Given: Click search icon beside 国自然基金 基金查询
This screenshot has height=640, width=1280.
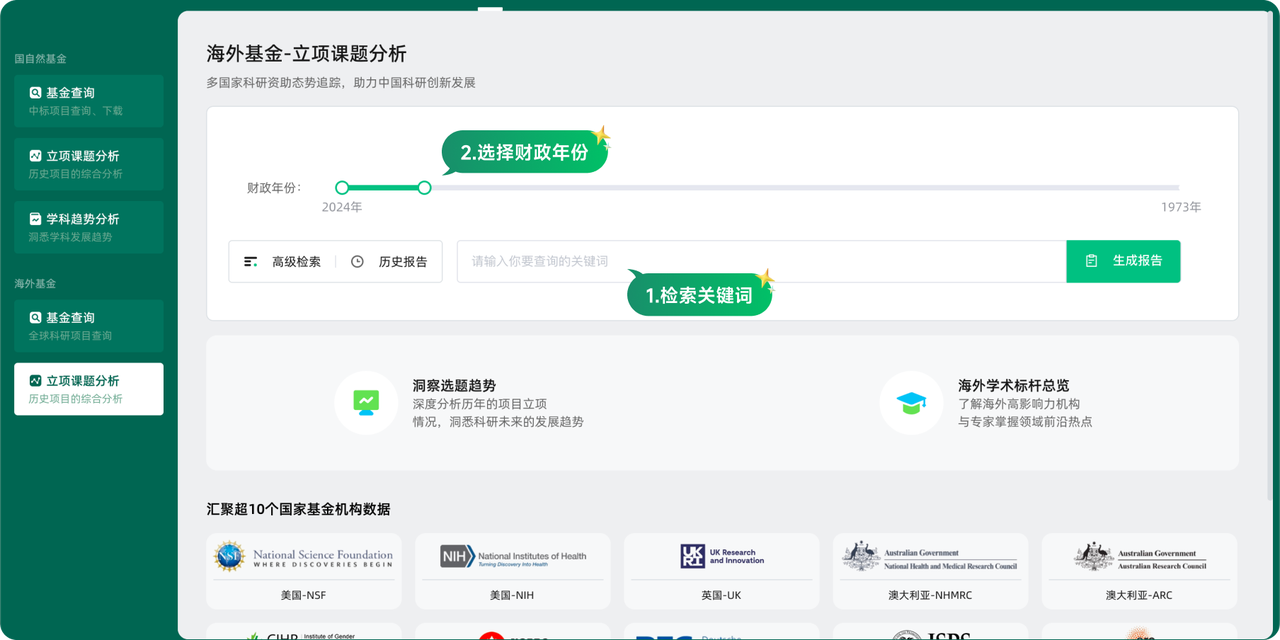Looking at the screenshot, I should (x=35, y=93).
